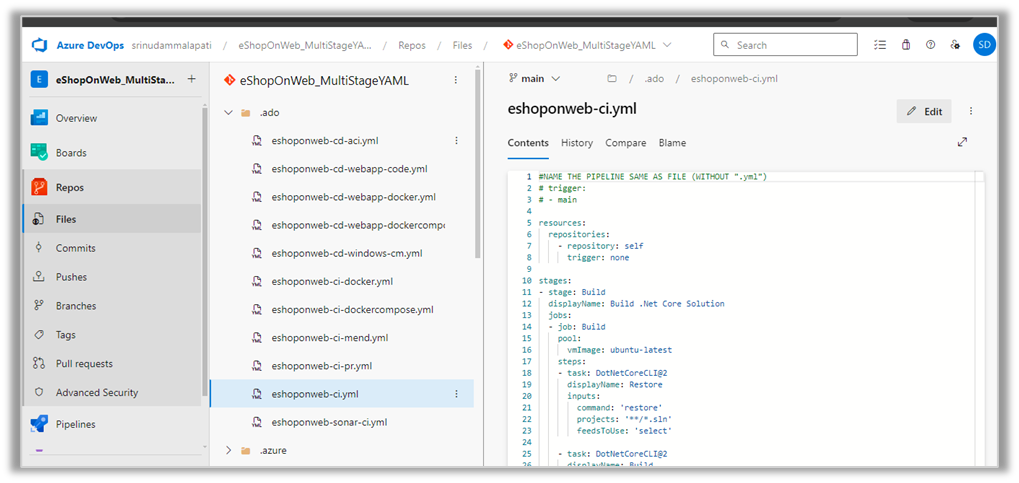Click the Files breadcrumb link
Screen dimensions: 1019x483
(463, 46)
